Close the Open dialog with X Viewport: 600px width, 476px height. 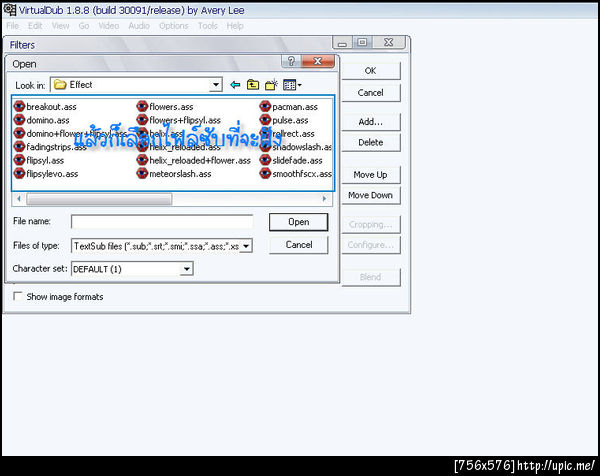point(318,61)
